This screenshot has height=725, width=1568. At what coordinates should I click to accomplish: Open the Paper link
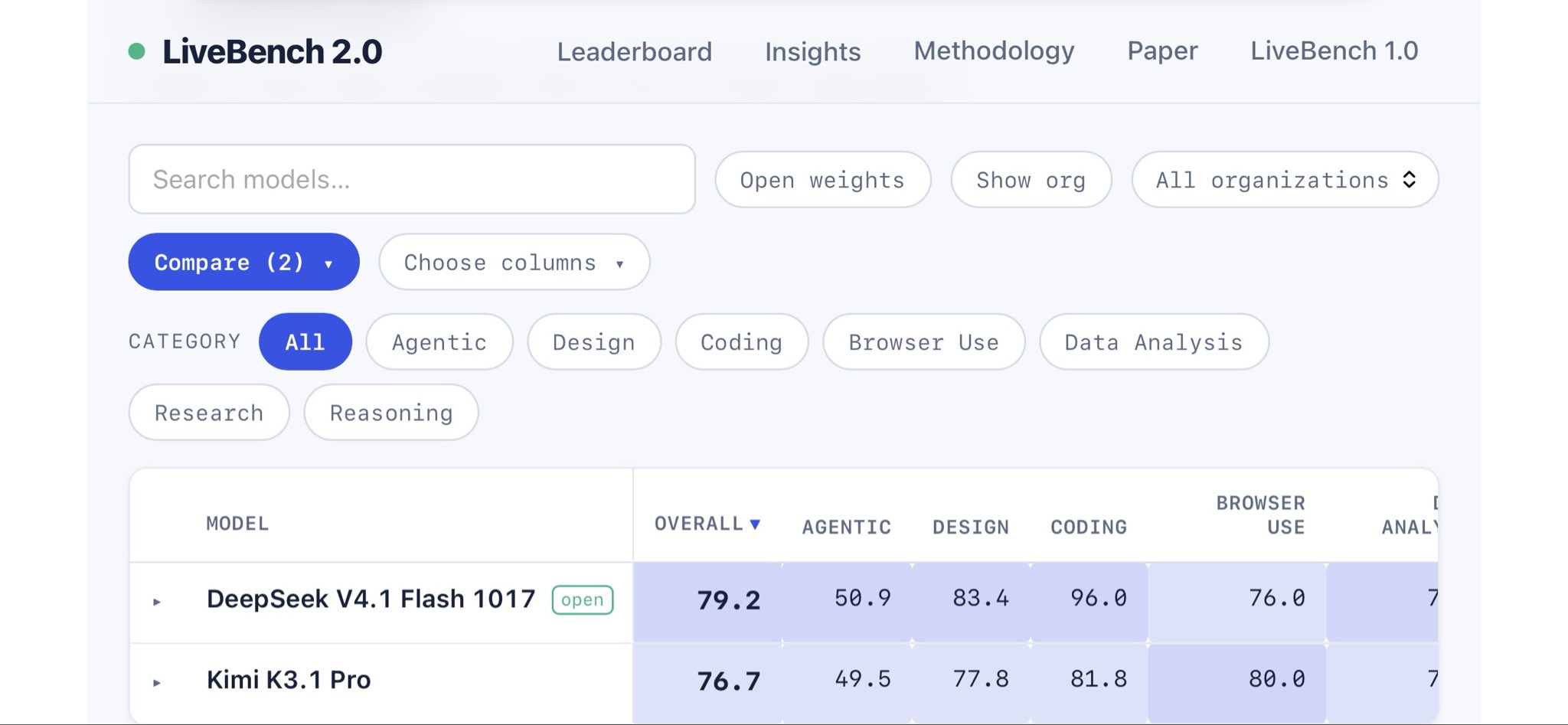point(1162,51)
